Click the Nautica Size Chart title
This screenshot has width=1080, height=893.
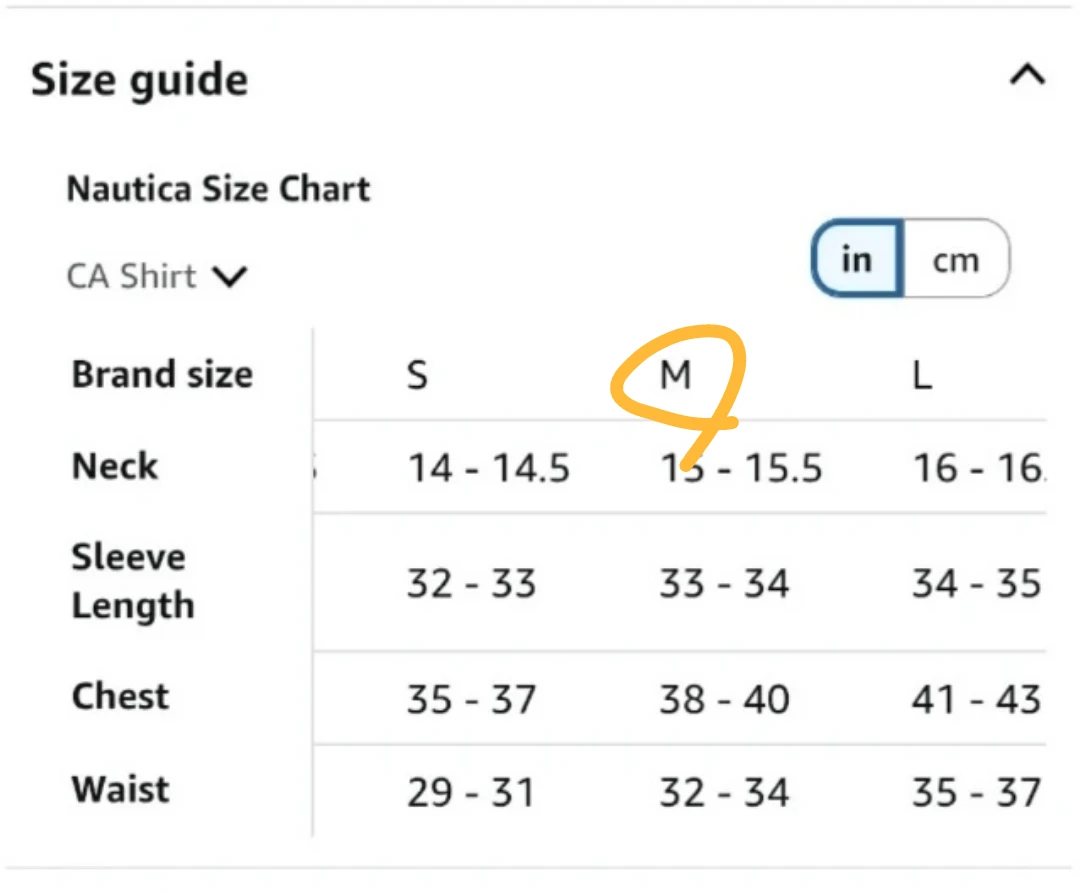tap(218, 189)
